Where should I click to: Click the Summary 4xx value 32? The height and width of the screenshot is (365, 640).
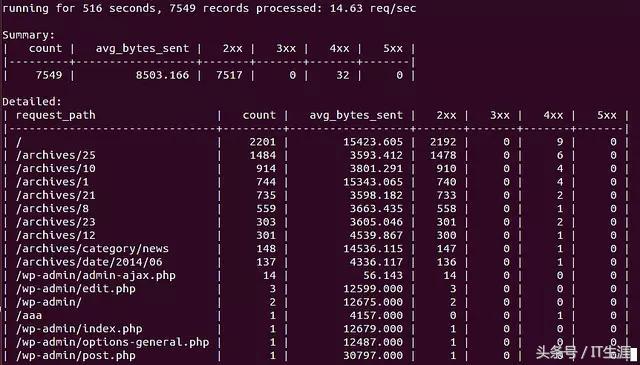[x=343, y=75]
